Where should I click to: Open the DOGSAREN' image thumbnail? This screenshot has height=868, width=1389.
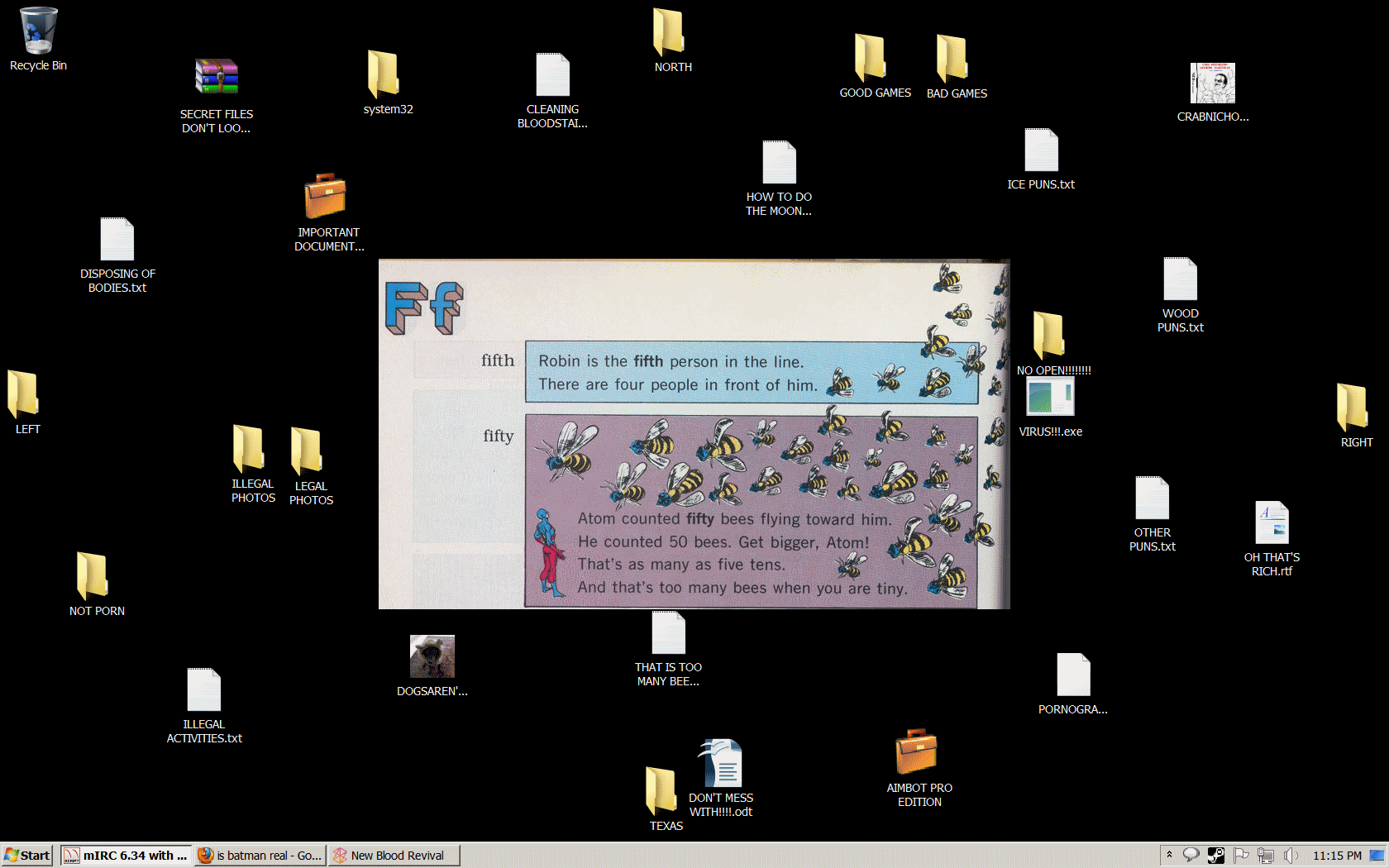tap(432, 656)
